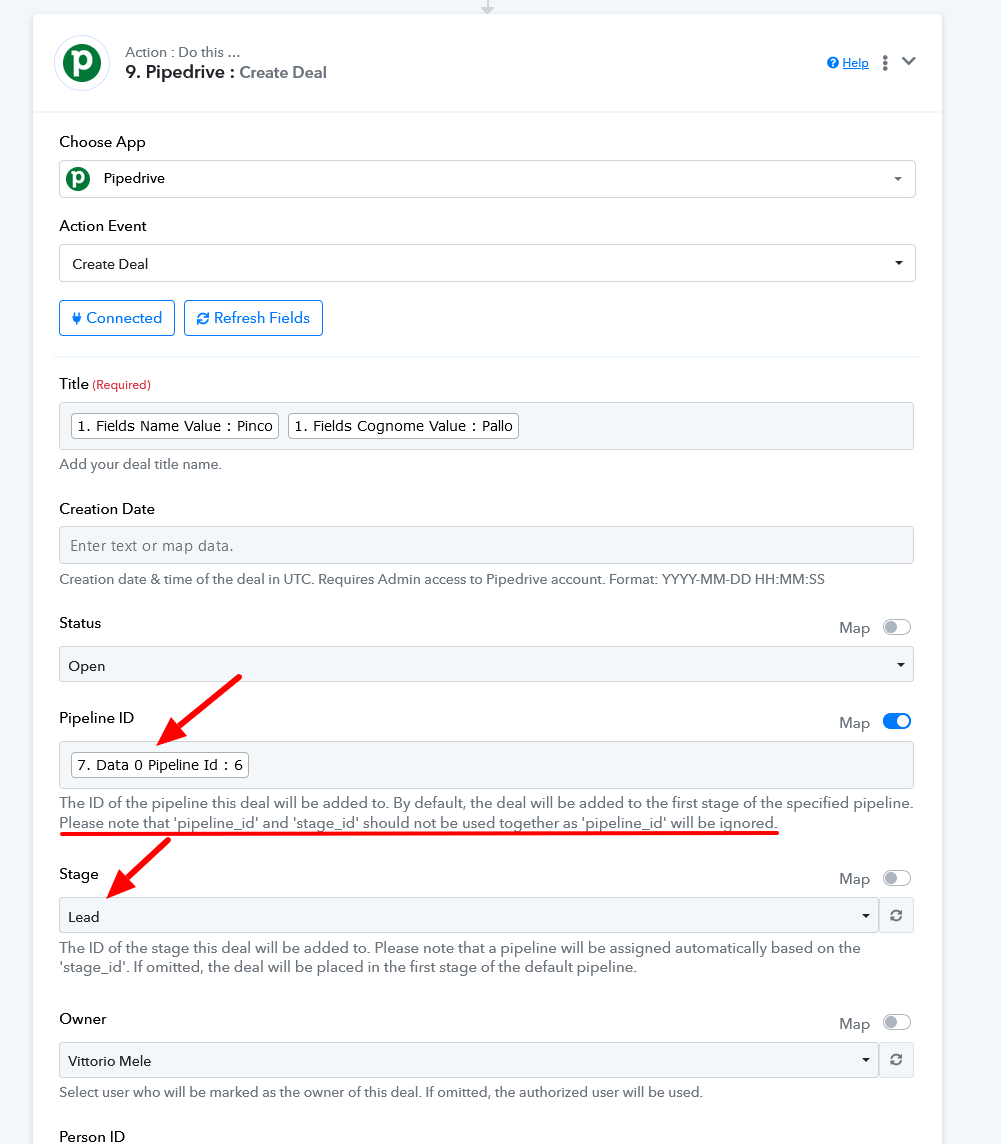Open the Status dropdown showing Open
This screenshot has height=1144, width=1001.
click(486, 665)
